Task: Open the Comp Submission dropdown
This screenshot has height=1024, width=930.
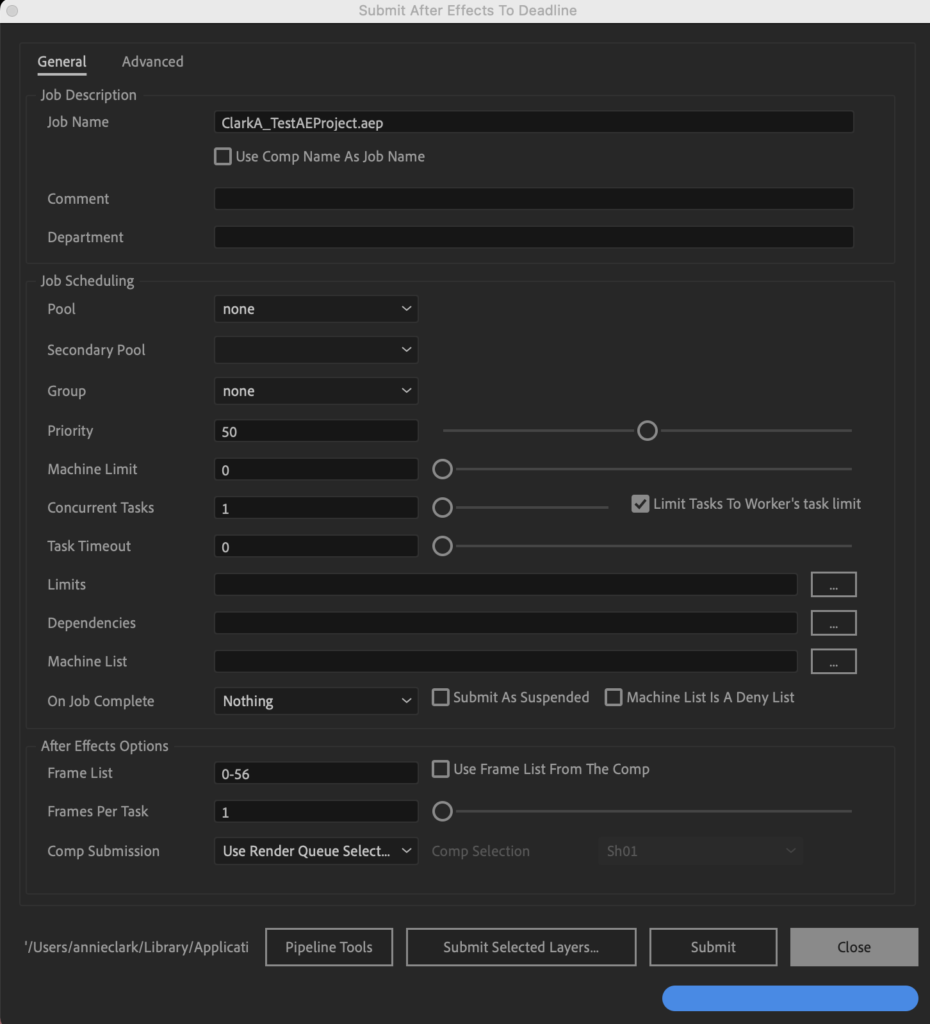Action: (x=316, y=851)
